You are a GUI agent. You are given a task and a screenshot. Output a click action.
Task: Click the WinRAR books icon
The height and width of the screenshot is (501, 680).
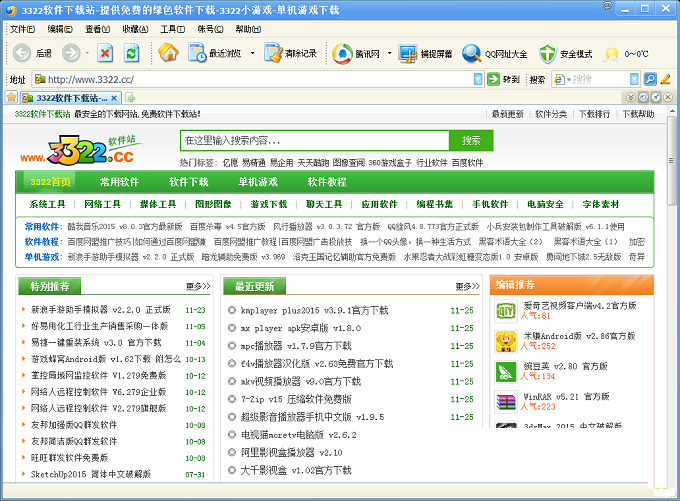506,402
